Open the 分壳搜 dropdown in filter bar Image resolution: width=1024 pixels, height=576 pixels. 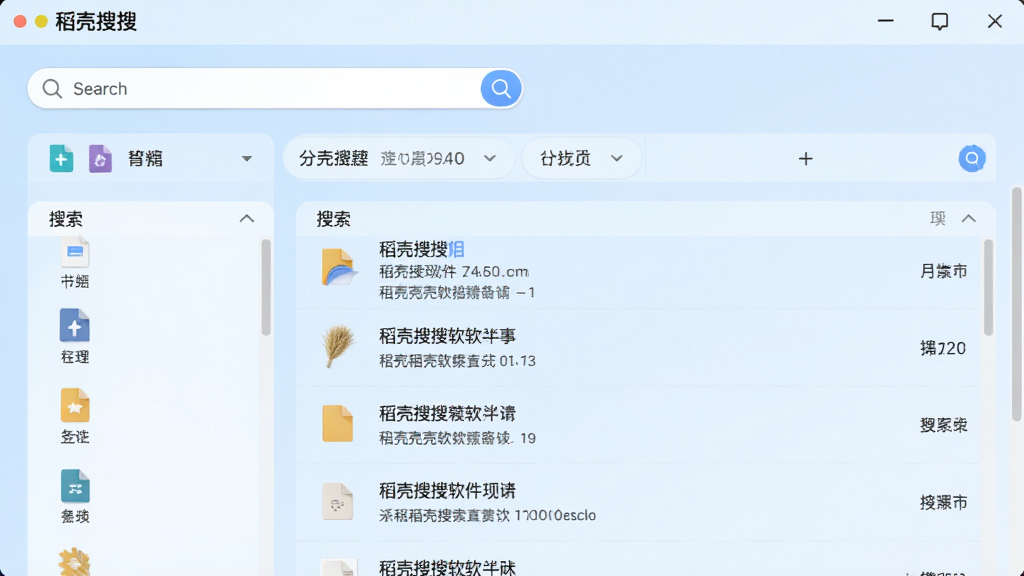[399, 159]
